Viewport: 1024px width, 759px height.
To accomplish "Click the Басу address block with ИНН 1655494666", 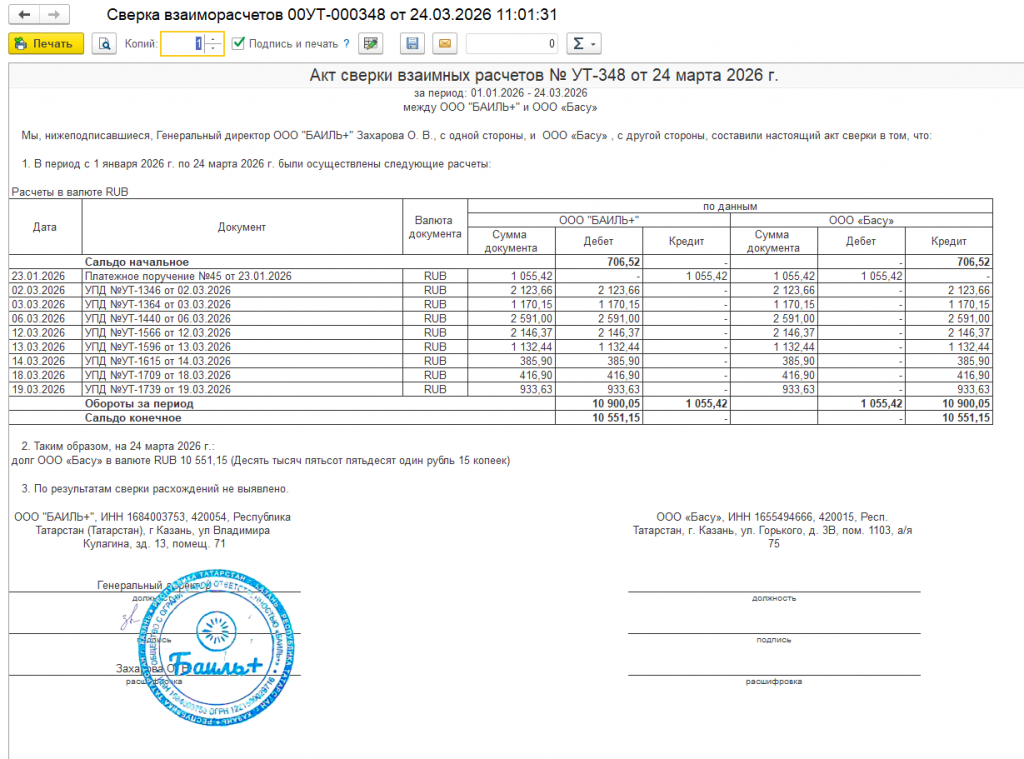I will pos(773,530).
